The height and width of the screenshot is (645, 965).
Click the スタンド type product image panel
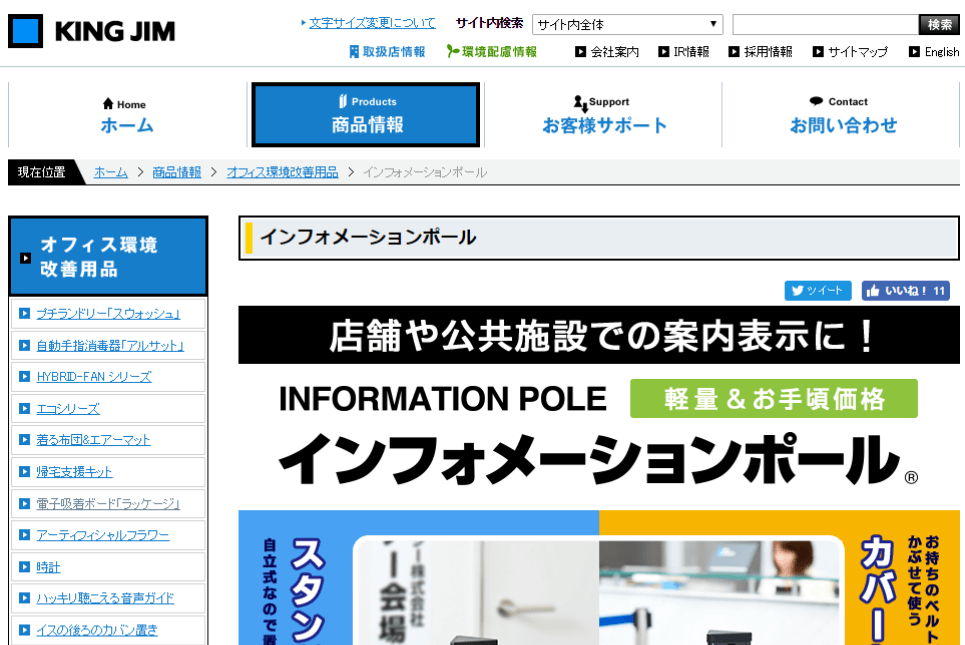[x=418, y=577]
